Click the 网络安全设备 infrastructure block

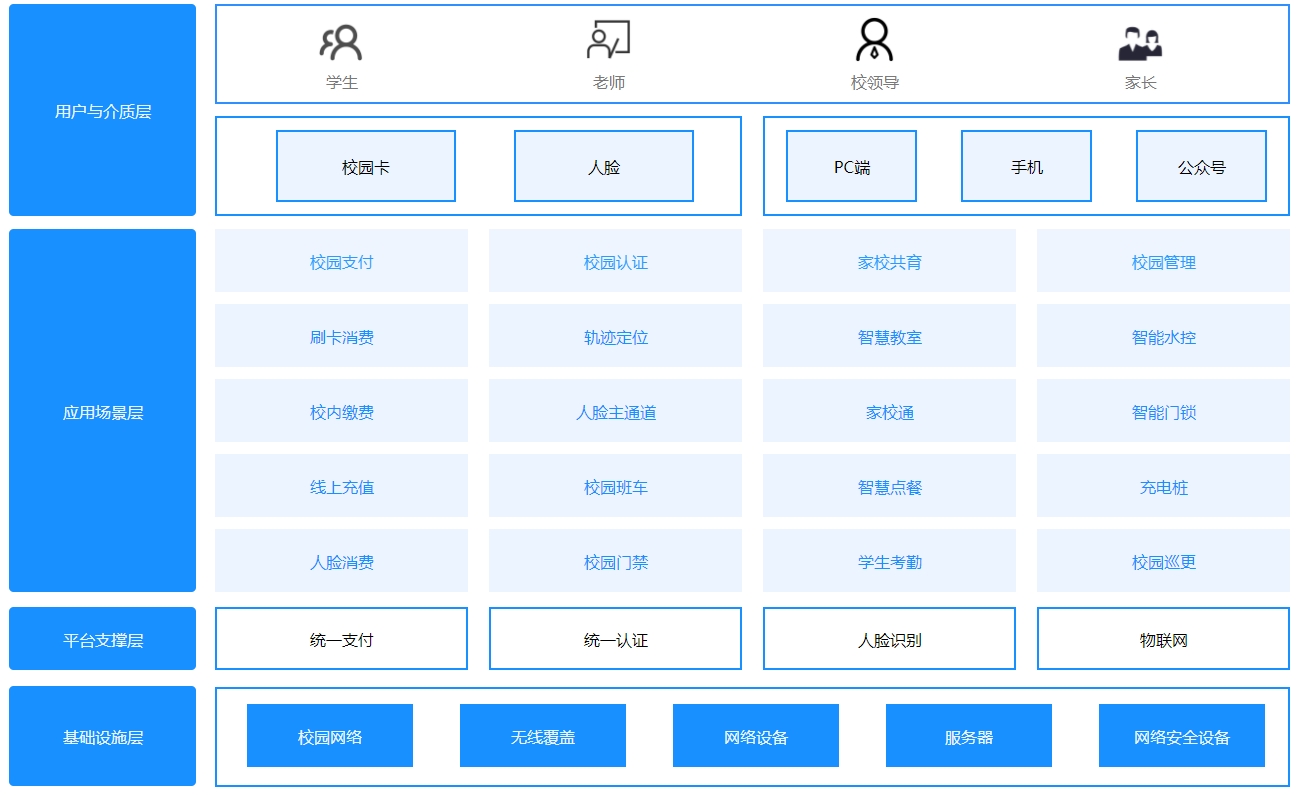tap(1182, 735)
